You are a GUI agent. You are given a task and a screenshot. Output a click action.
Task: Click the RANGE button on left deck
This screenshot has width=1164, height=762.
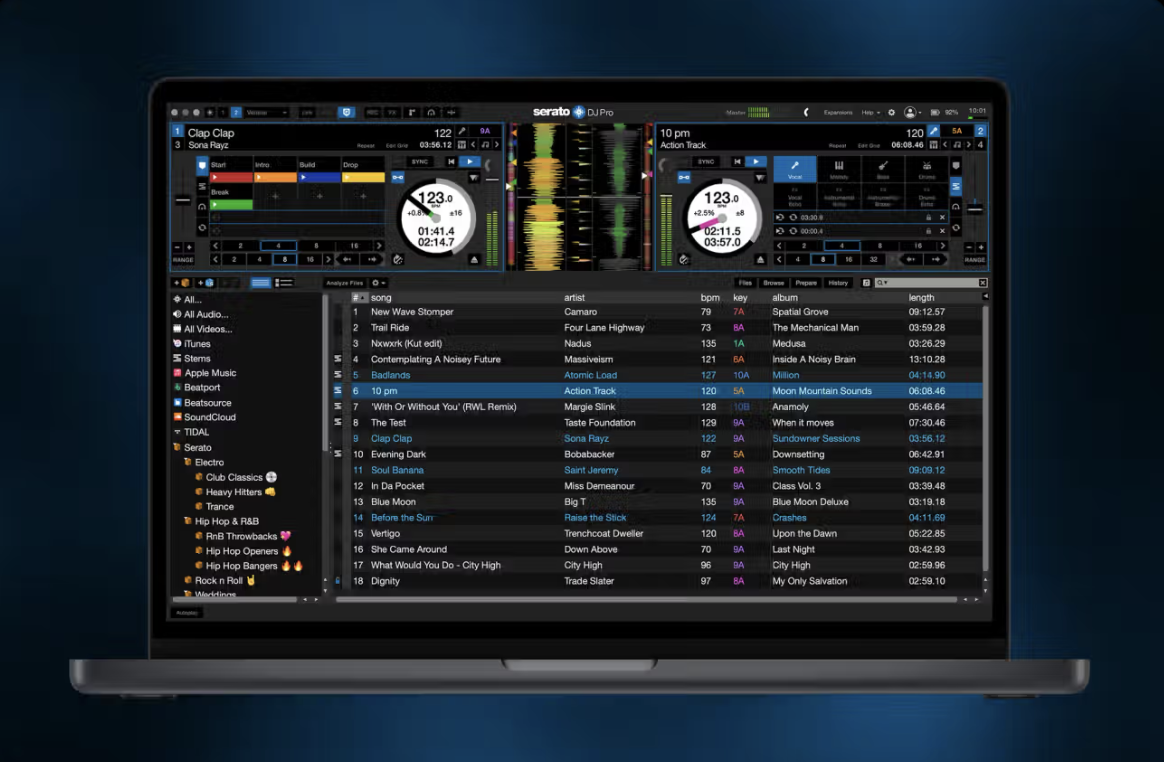[183, 260]
